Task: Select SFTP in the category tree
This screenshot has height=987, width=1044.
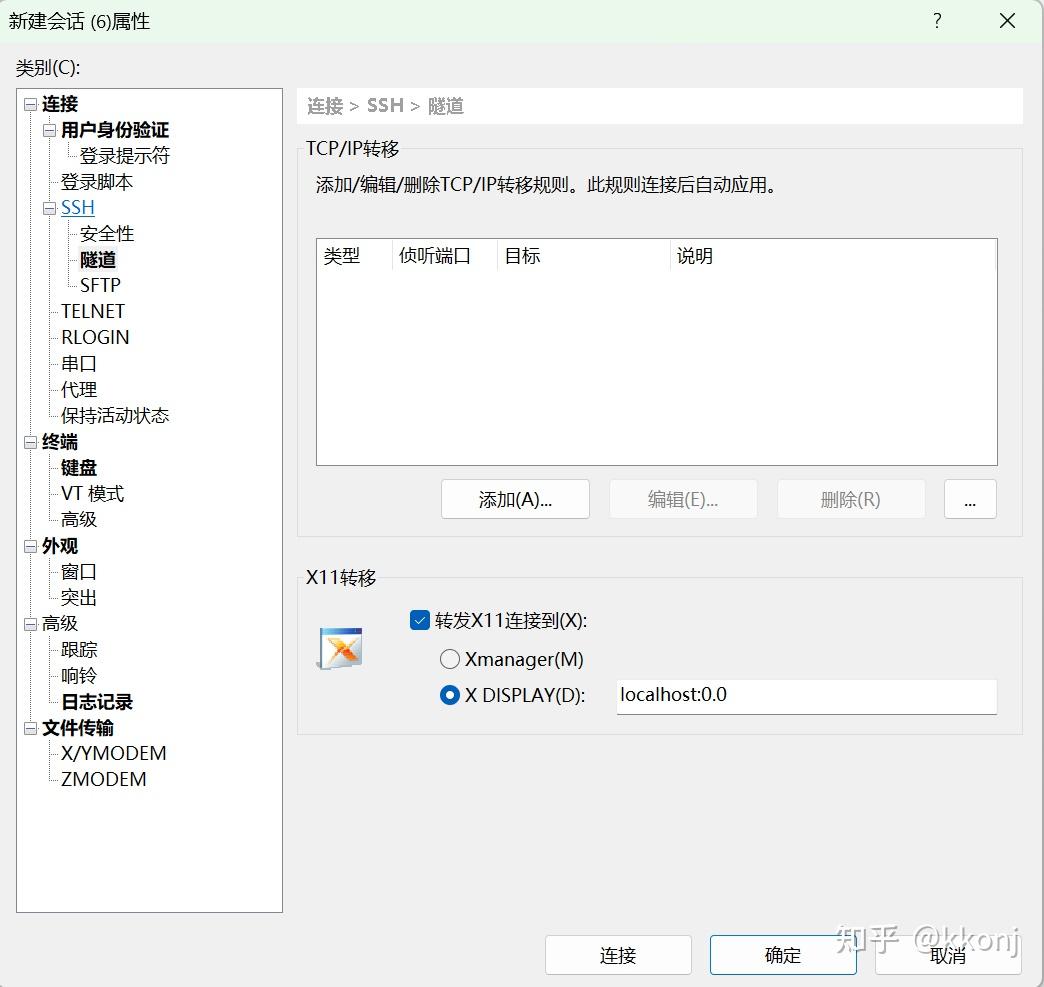Action: [x=100, y=285]
